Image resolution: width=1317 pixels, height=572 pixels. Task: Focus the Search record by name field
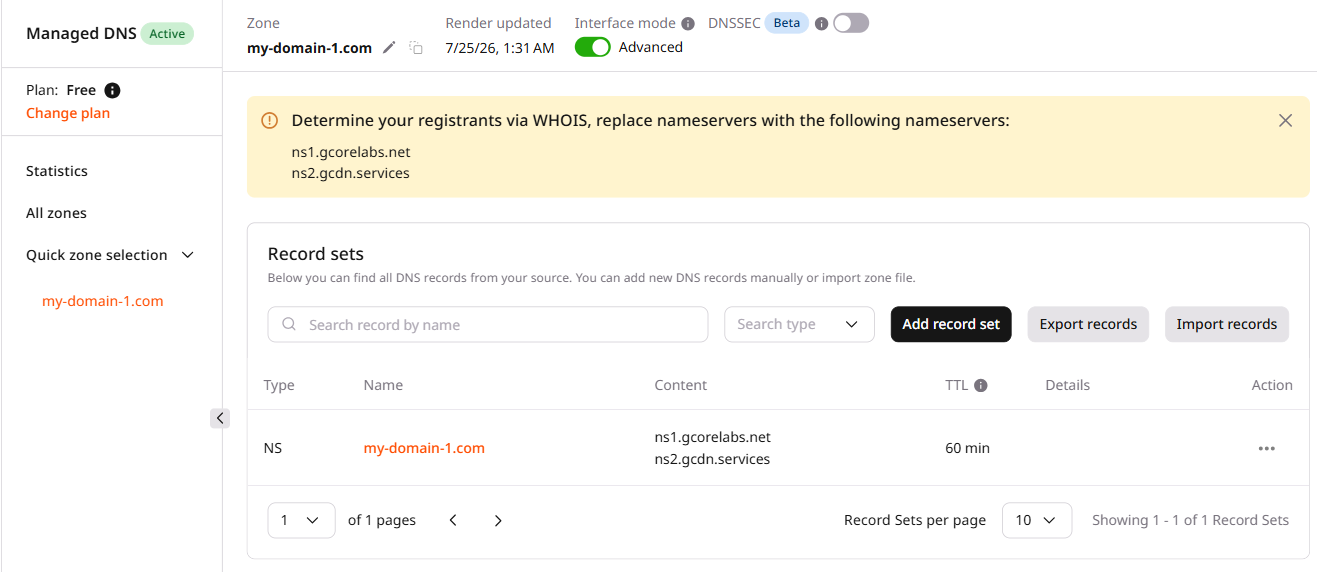pyautogui.click(x=488, y=324)
